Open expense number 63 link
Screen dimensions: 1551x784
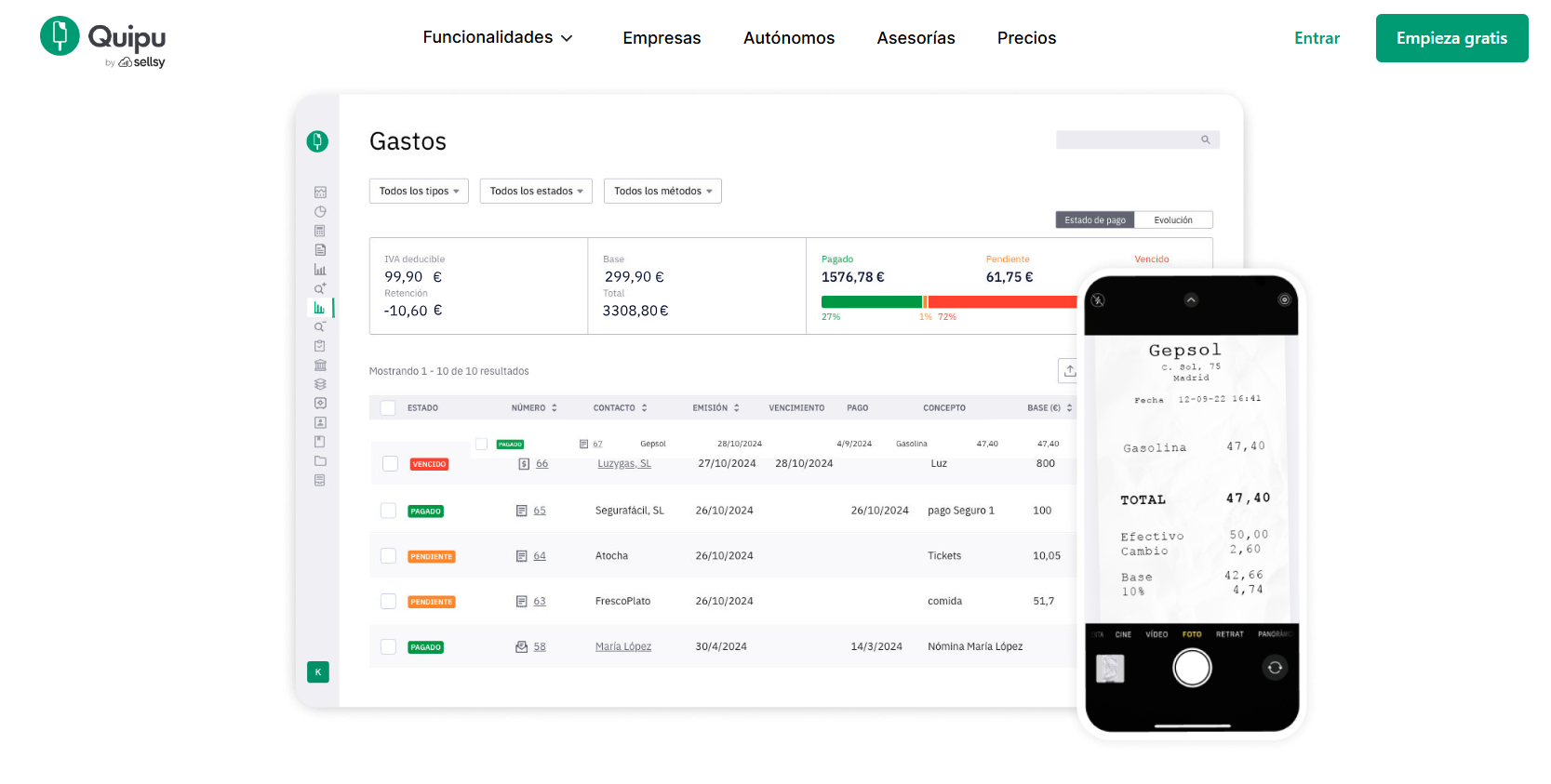[540, 602]
